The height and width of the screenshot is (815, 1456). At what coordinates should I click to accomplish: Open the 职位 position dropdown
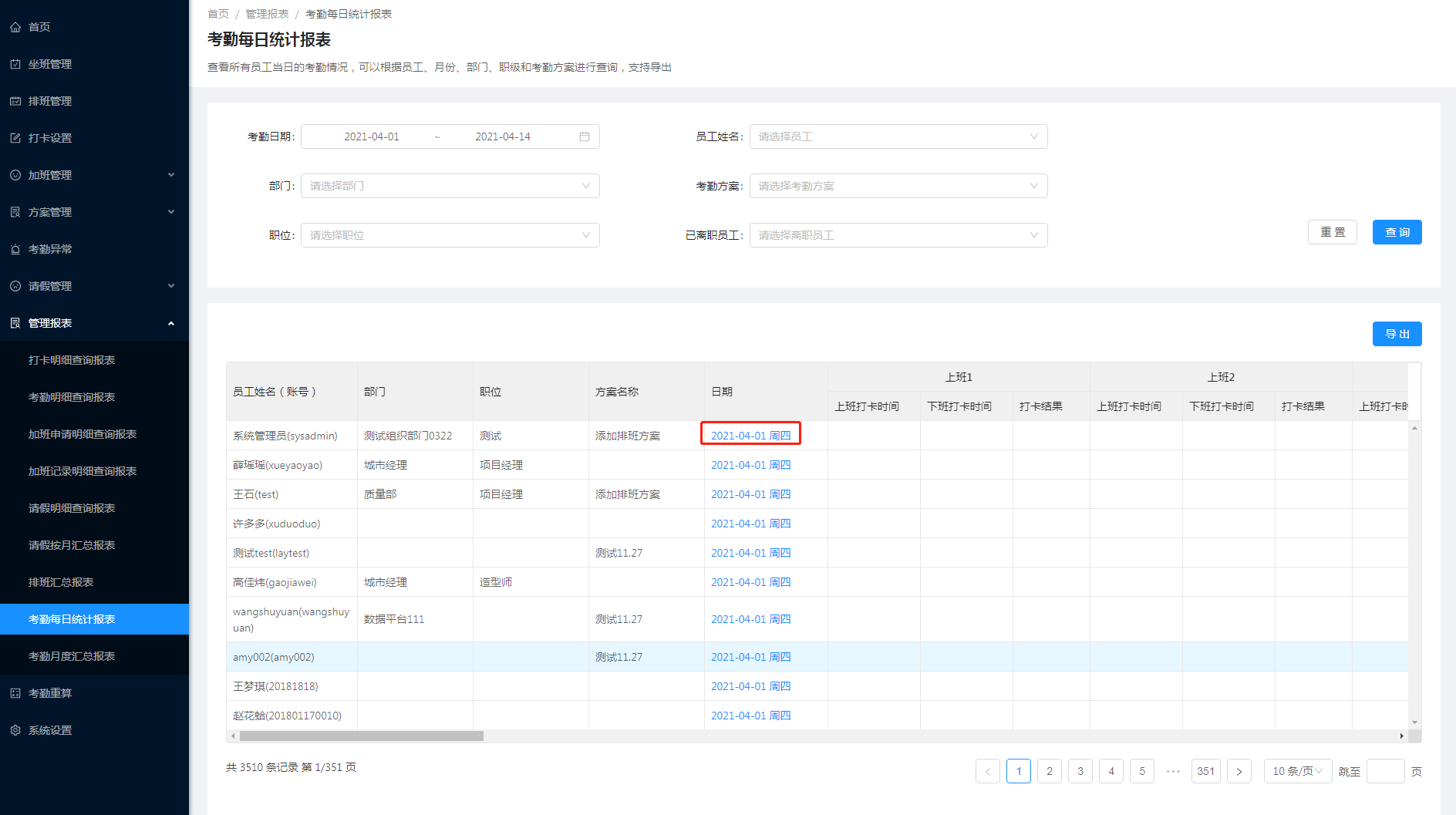(450, 235)
